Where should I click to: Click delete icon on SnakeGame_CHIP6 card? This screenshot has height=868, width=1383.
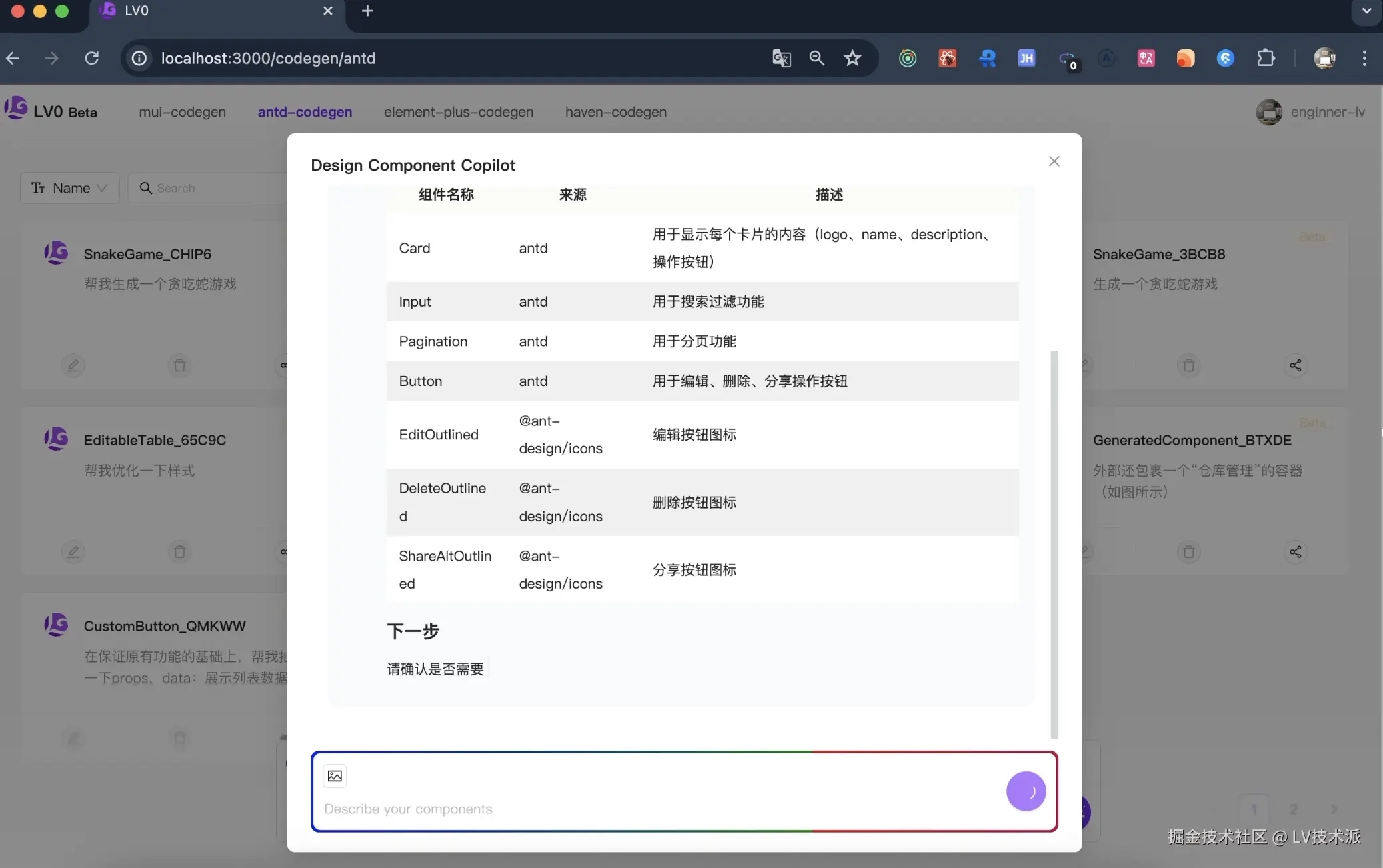(179, 365)
